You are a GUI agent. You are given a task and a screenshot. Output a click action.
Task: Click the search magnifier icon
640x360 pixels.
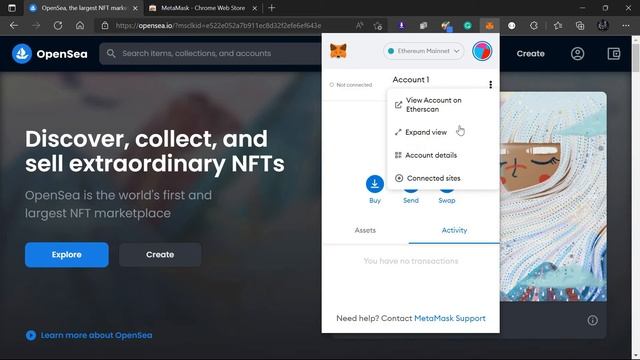pos(111,53)
